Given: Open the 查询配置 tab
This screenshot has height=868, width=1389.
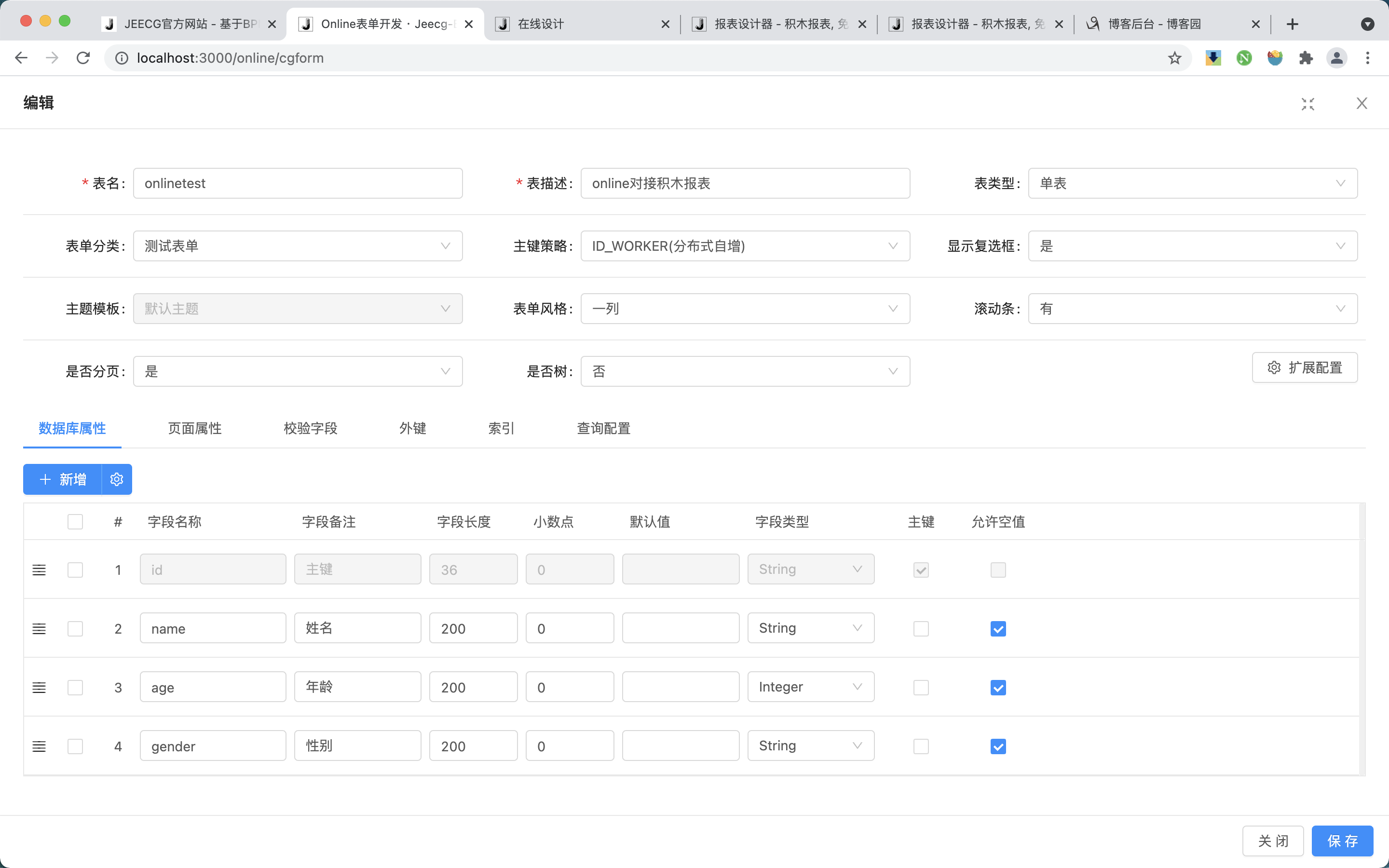Looking at the screenshot, I should point(603,428).
